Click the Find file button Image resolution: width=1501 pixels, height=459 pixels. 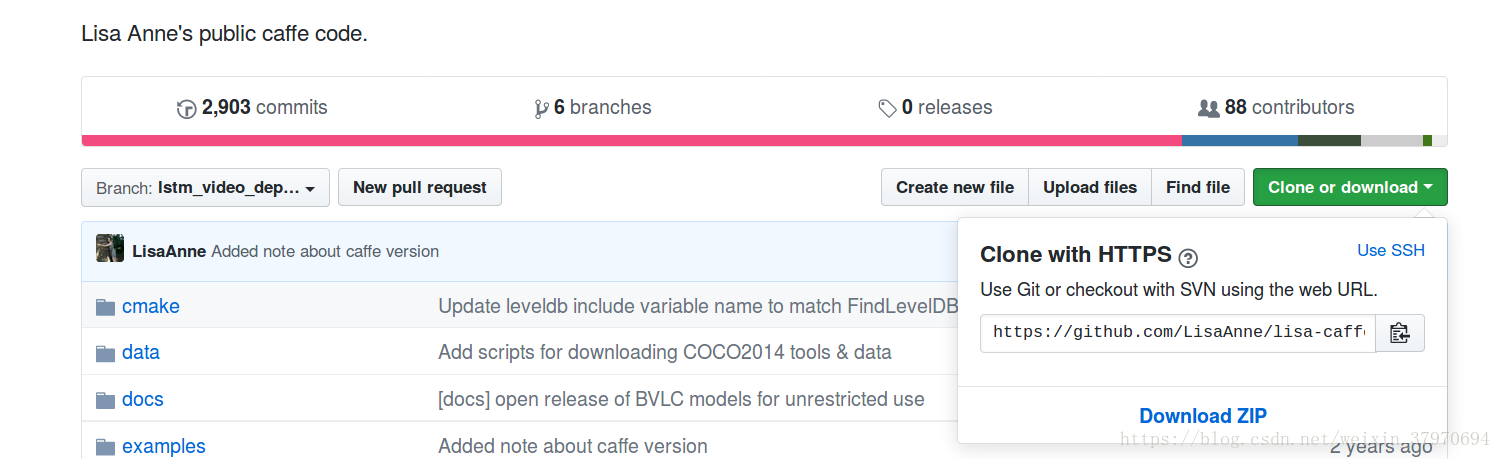pyautogui.click(x=1197, y=187)
